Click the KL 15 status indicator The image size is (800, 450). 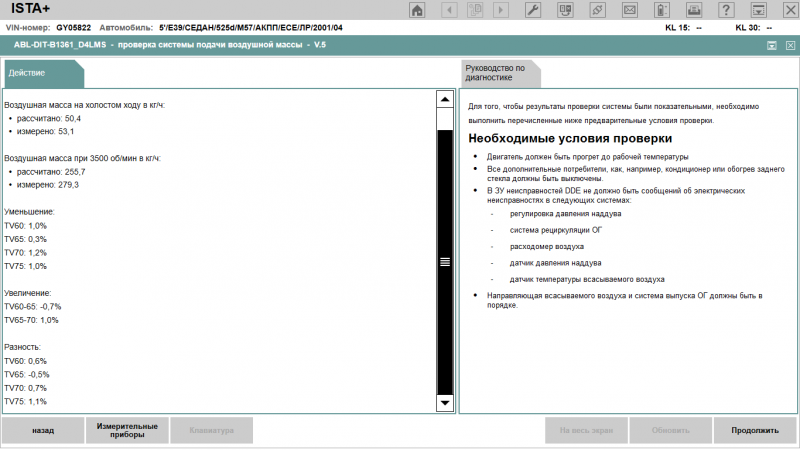683,28
